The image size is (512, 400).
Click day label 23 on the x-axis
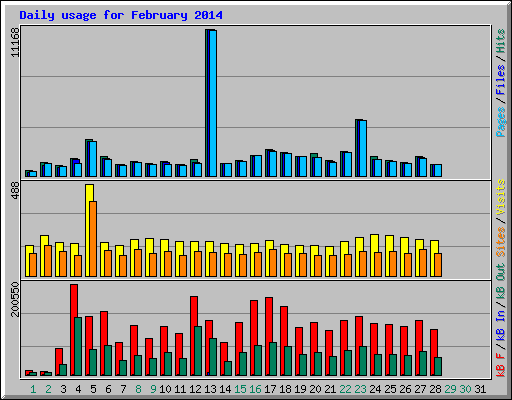coord(360,389)
